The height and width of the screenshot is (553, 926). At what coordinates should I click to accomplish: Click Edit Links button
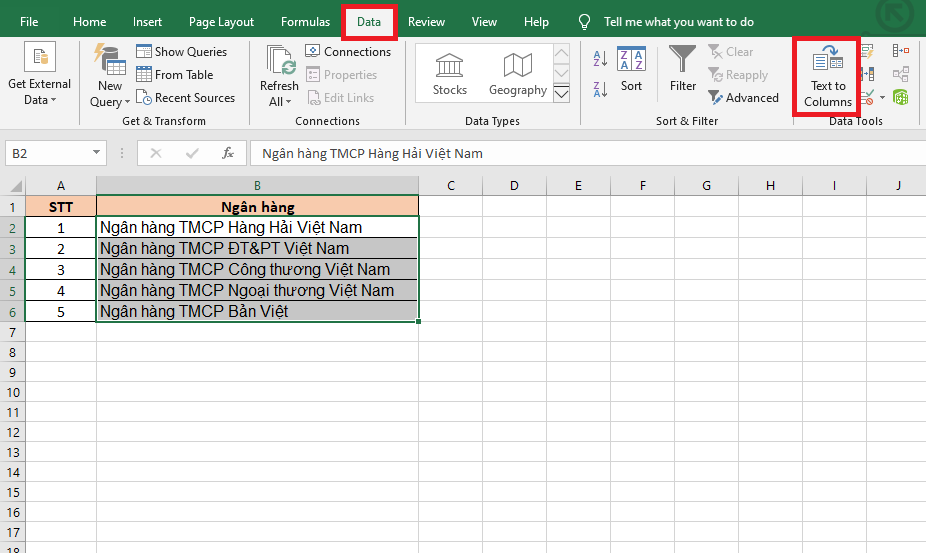[341, 97]
